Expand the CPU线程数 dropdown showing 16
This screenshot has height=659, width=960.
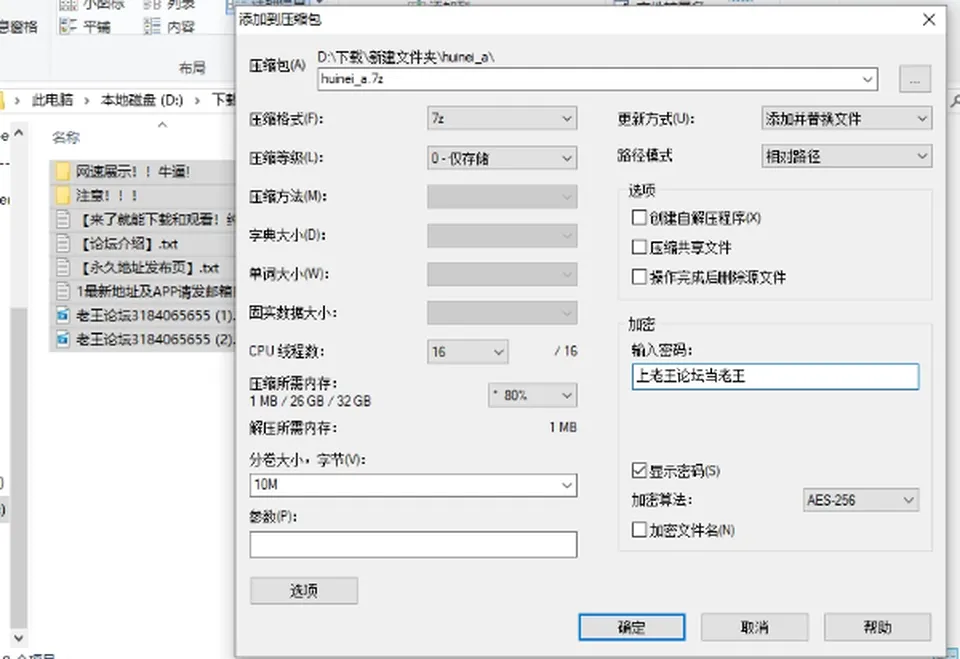click(x=468, y=352)
